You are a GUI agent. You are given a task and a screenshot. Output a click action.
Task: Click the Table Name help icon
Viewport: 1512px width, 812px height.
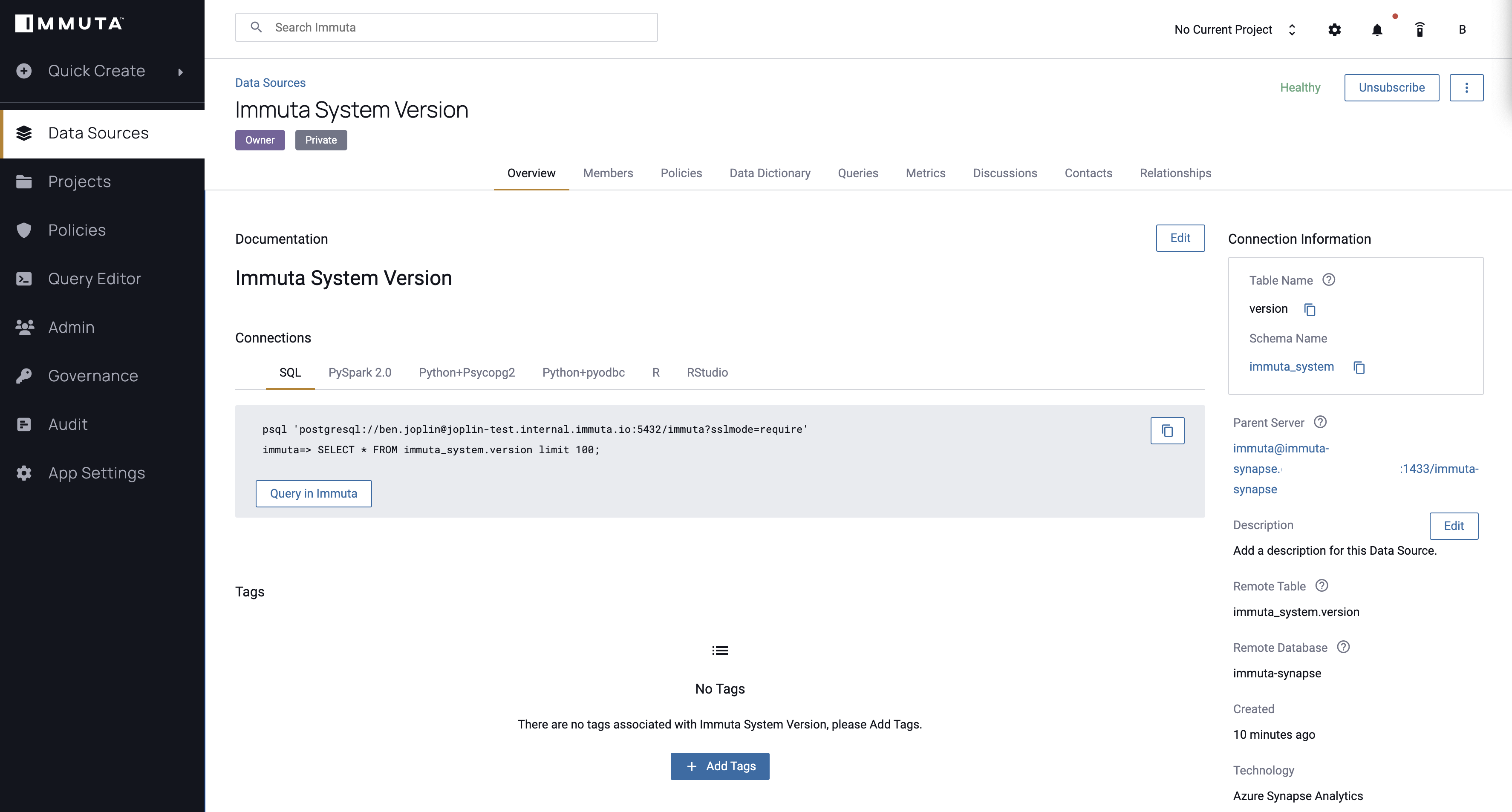[1329, 280]
